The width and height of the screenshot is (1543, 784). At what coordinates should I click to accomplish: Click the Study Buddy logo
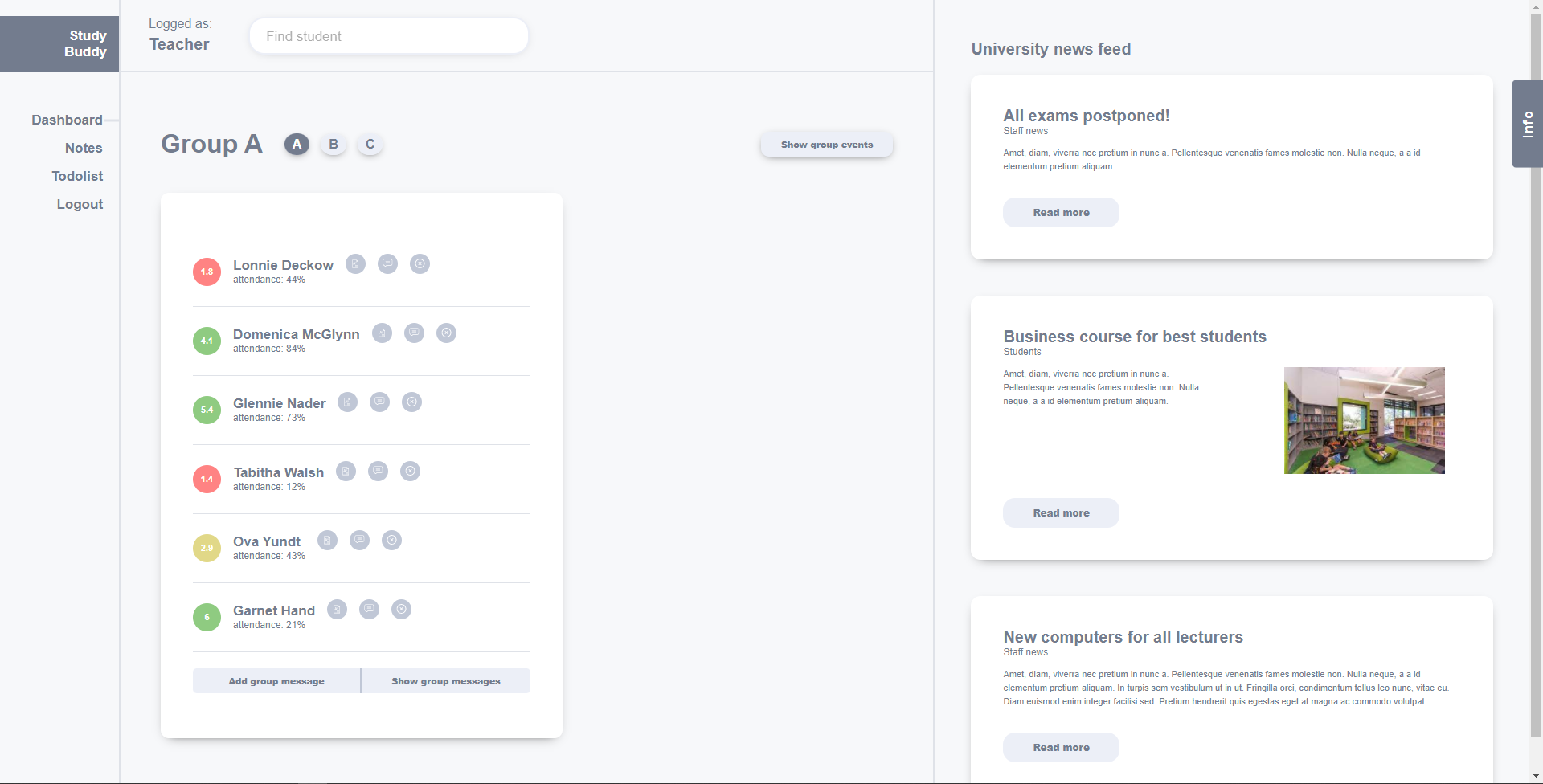[x=59, y=44]
